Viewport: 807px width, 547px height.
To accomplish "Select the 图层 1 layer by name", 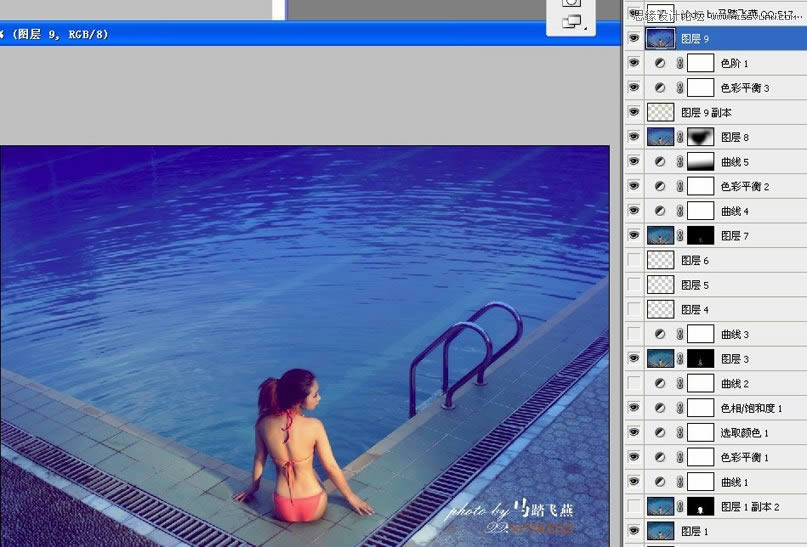I will point(694,531).
